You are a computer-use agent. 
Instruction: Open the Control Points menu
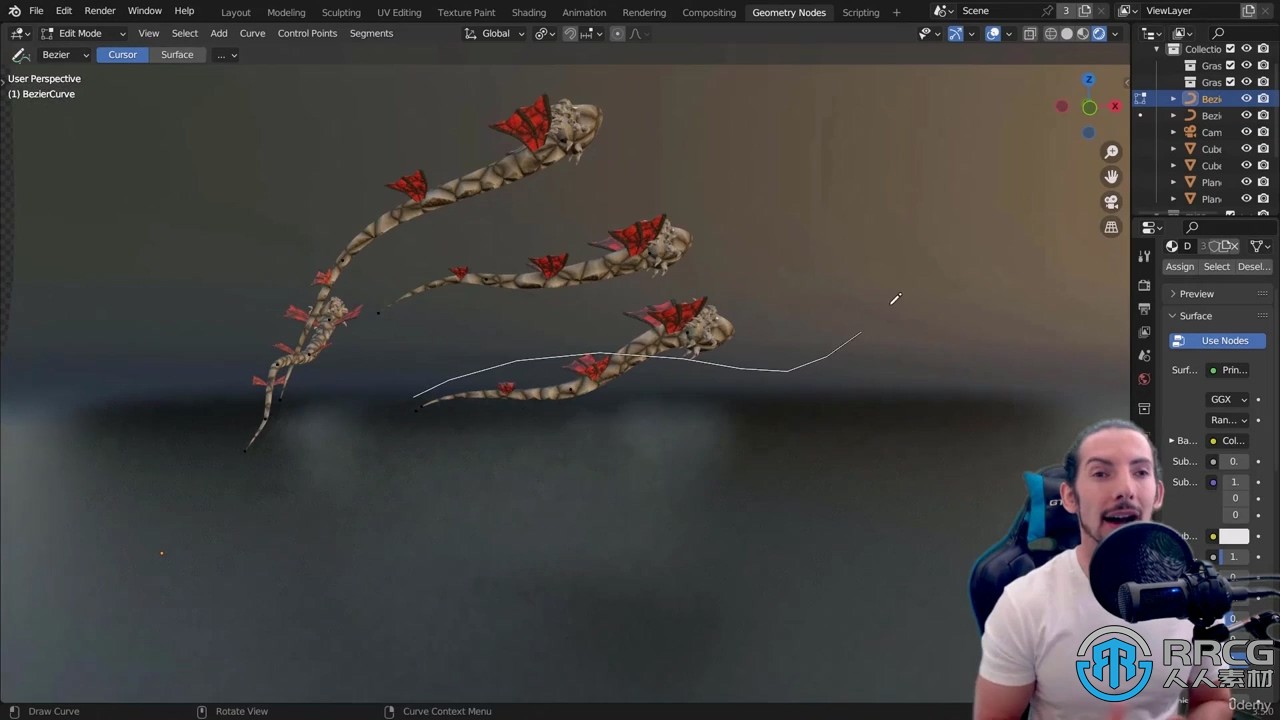pos(307,33)
